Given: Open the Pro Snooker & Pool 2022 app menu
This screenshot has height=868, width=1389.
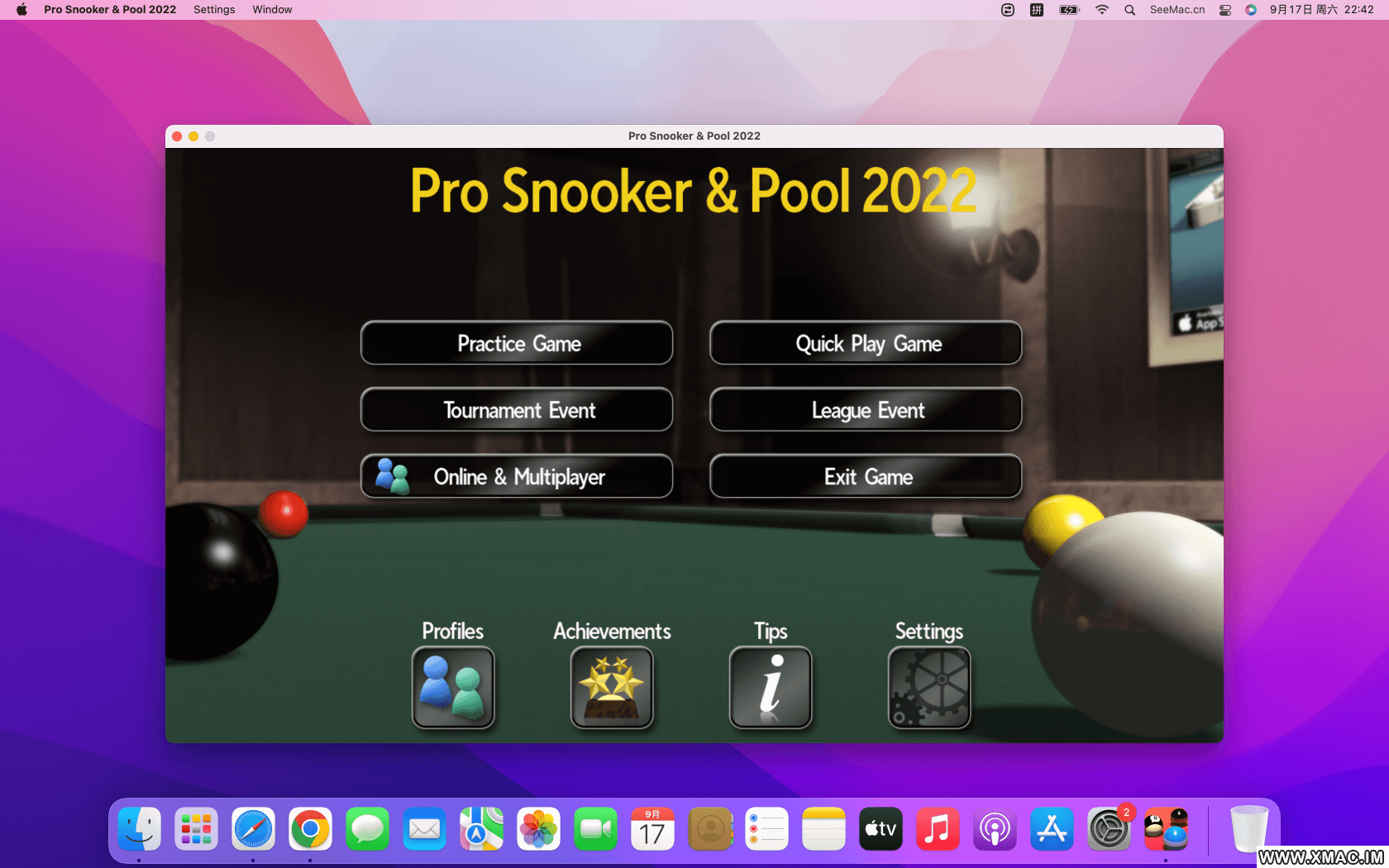Looking at the screenshot, I should pyautogui.click(x=110, y=10).
